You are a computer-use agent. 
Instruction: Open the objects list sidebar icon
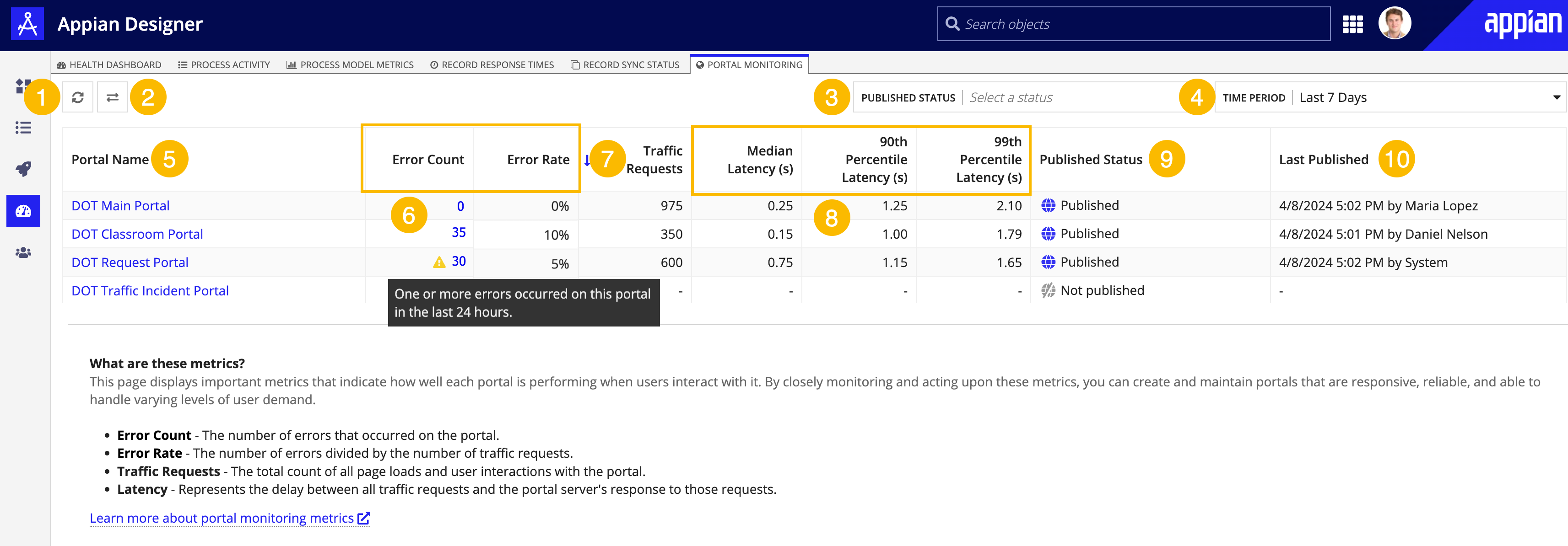point(23,128)
